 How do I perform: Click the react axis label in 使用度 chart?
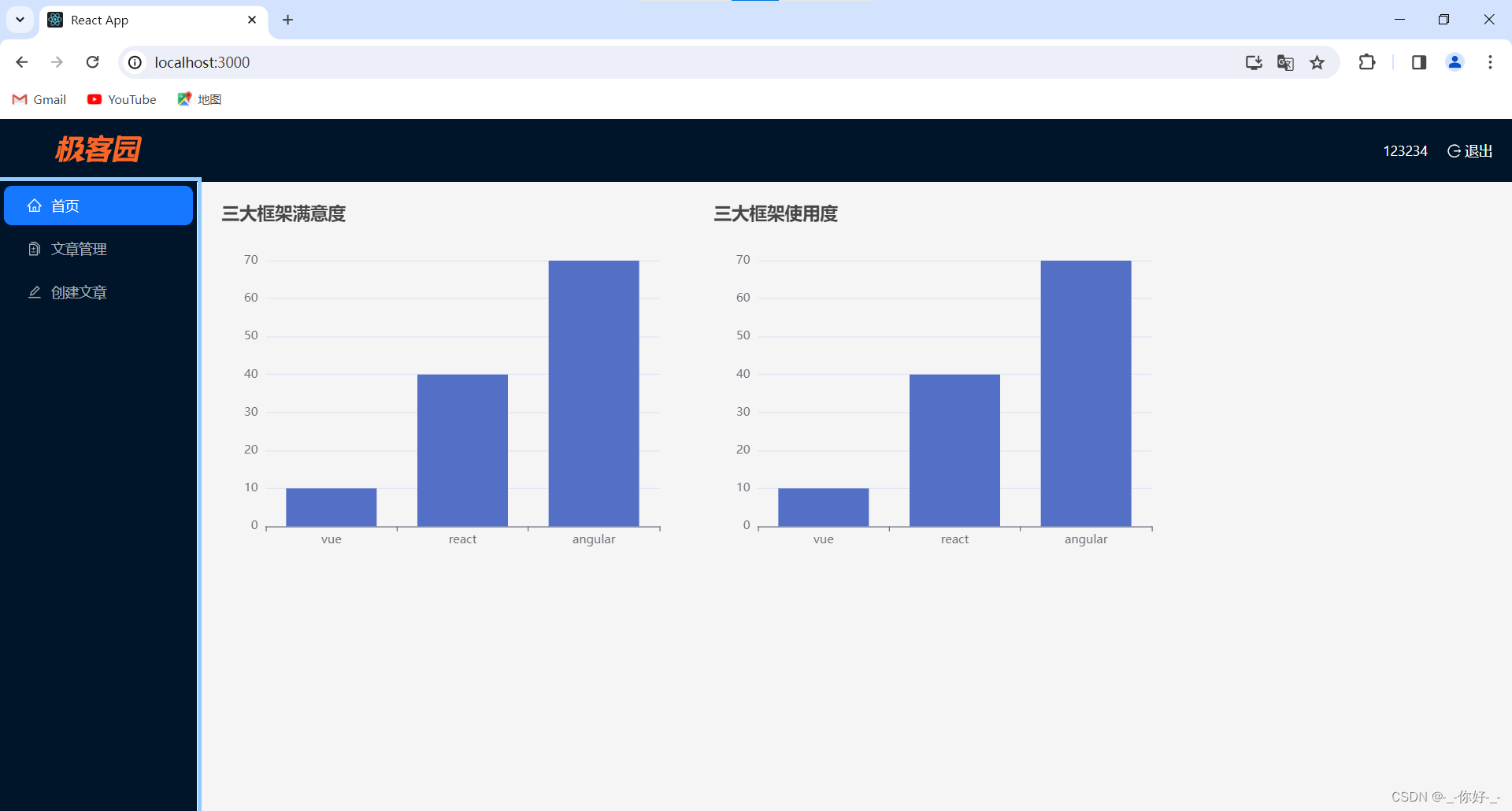tap(954, 539)
